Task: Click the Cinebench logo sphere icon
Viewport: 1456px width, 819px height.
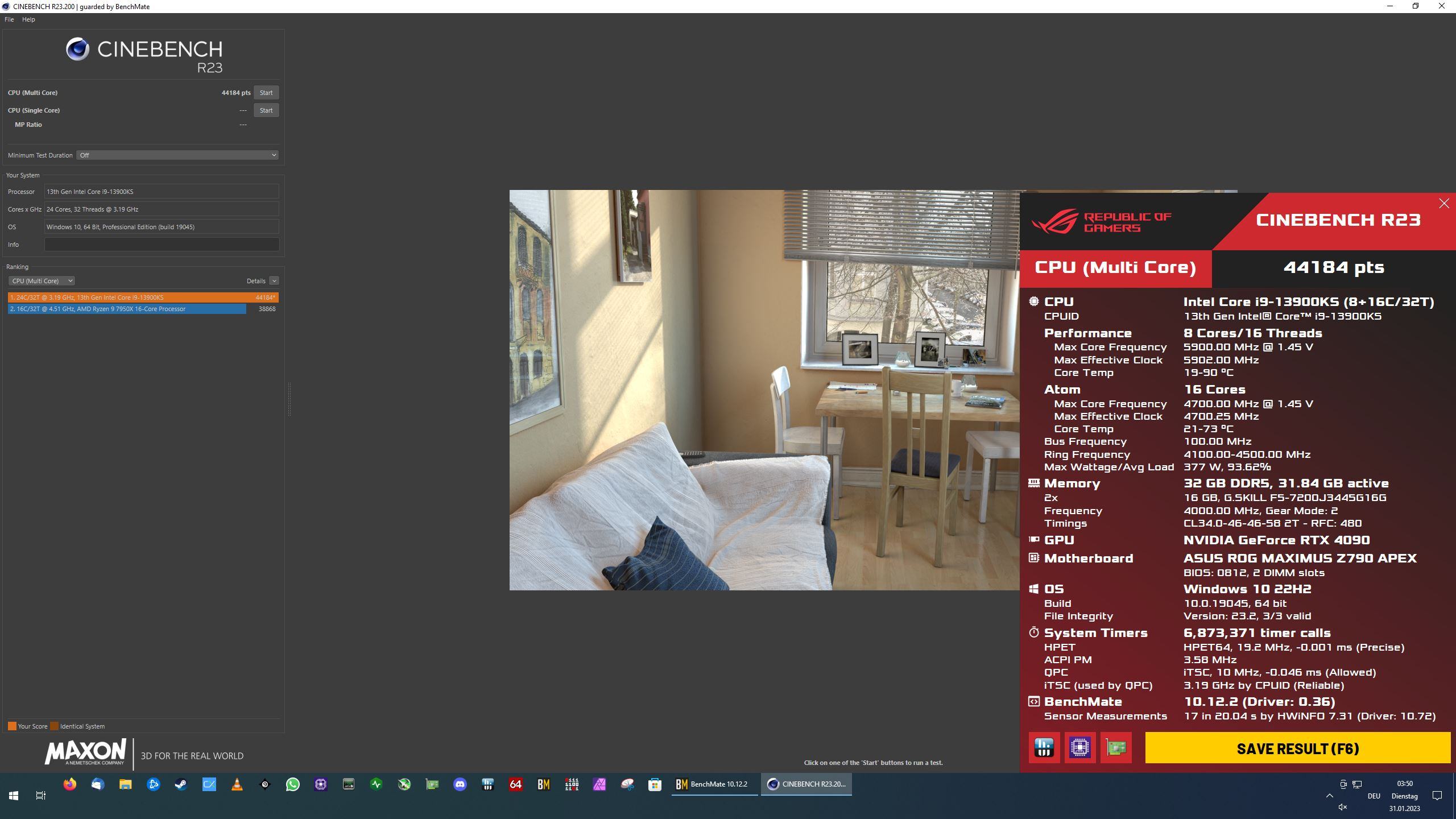Action: [77, 49]
